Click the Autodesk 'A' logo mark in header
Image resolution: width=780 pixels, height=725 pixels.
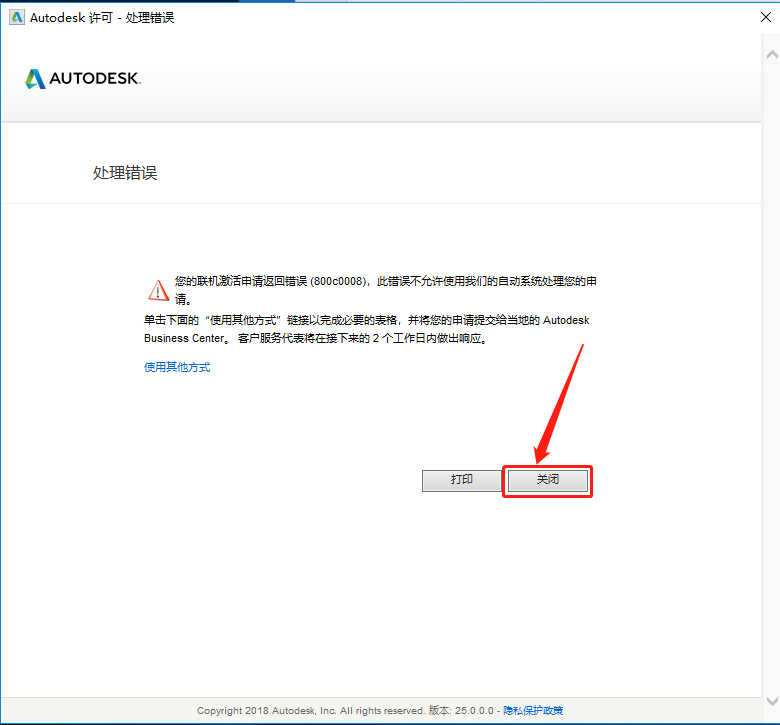point(35,79)
